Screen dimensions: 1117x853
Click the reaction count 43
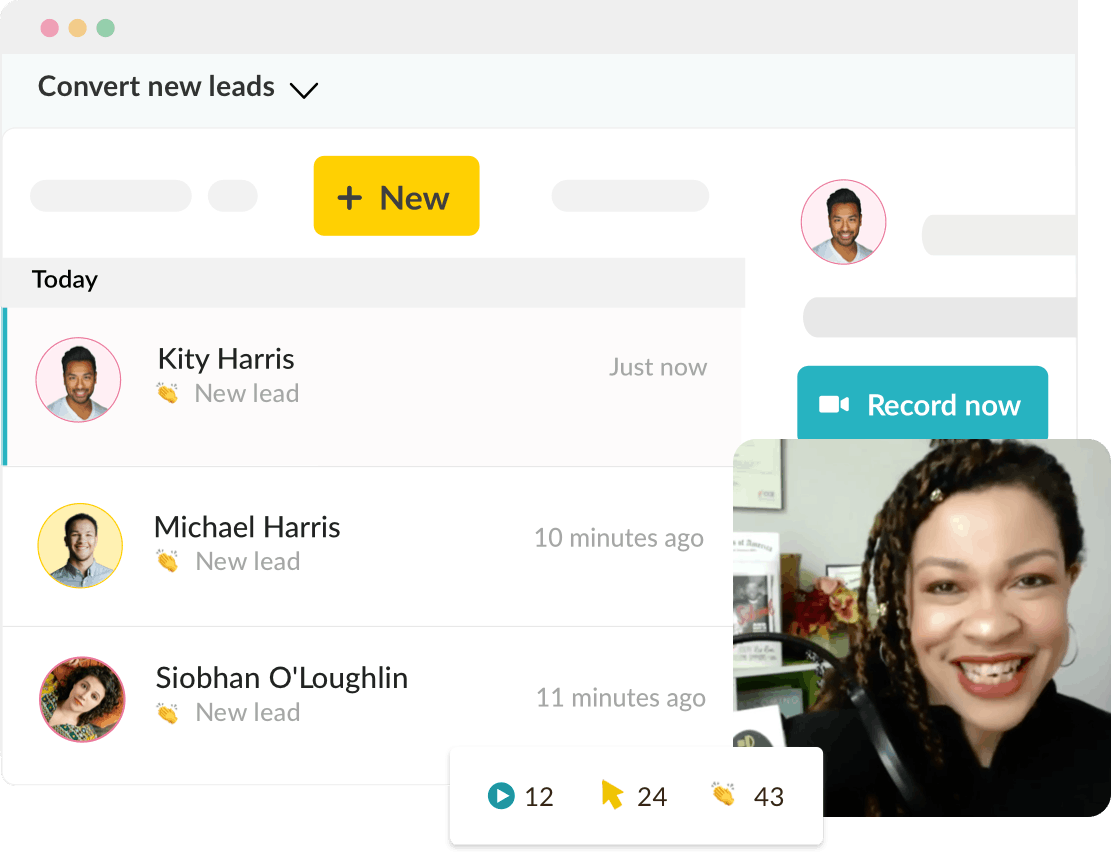click(769, 797)
